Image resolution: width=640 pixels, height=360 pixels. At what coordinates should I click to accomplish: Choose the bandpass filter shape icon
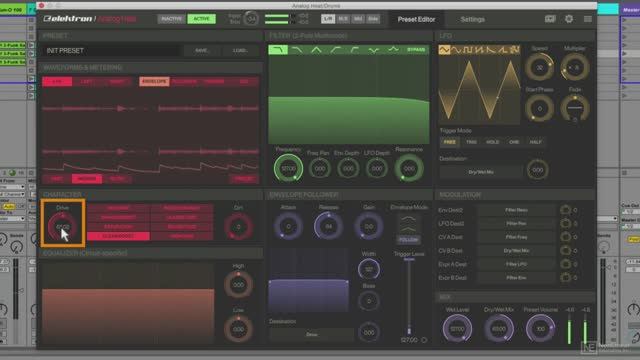pos(316,50)
